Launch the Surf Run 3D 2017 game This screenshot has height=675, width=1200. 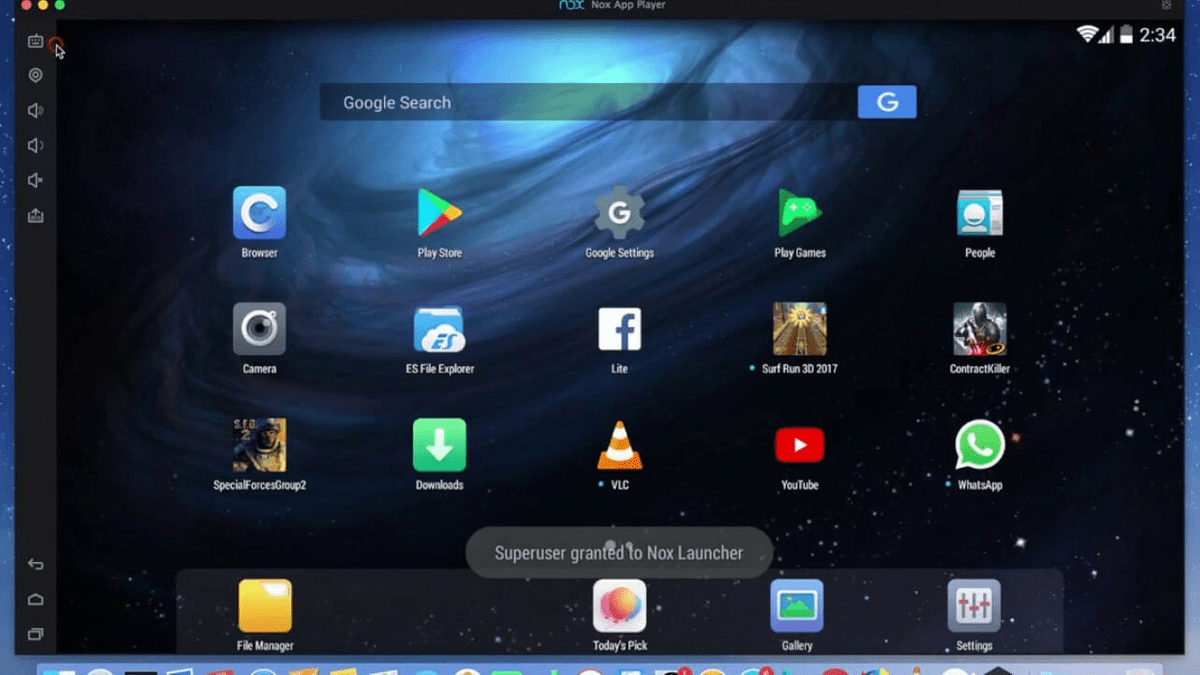798,330
